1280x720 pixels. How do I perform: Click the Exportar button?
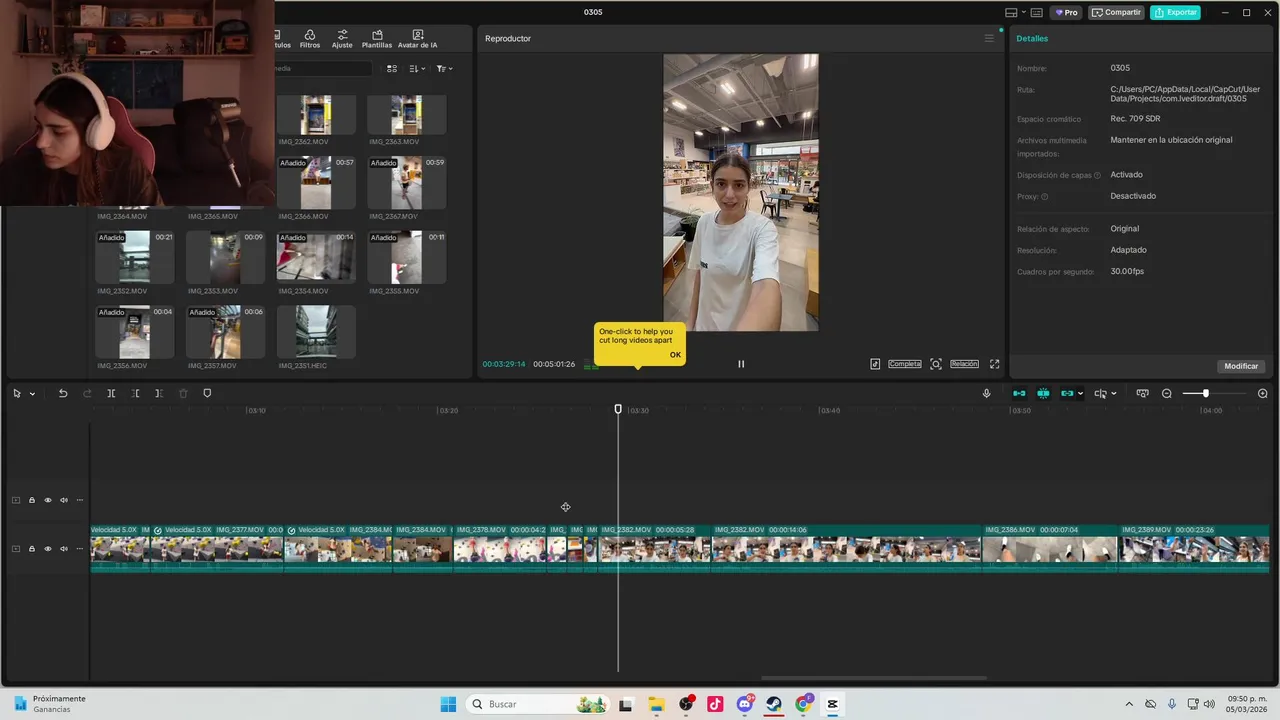click(1175, 12)
